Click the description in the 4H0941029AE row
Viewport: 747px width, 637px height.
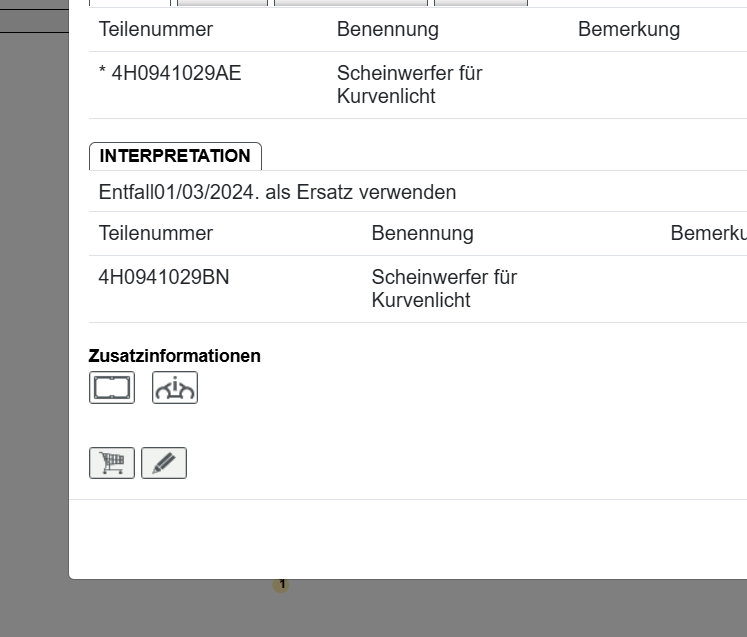tap(410, 85)
